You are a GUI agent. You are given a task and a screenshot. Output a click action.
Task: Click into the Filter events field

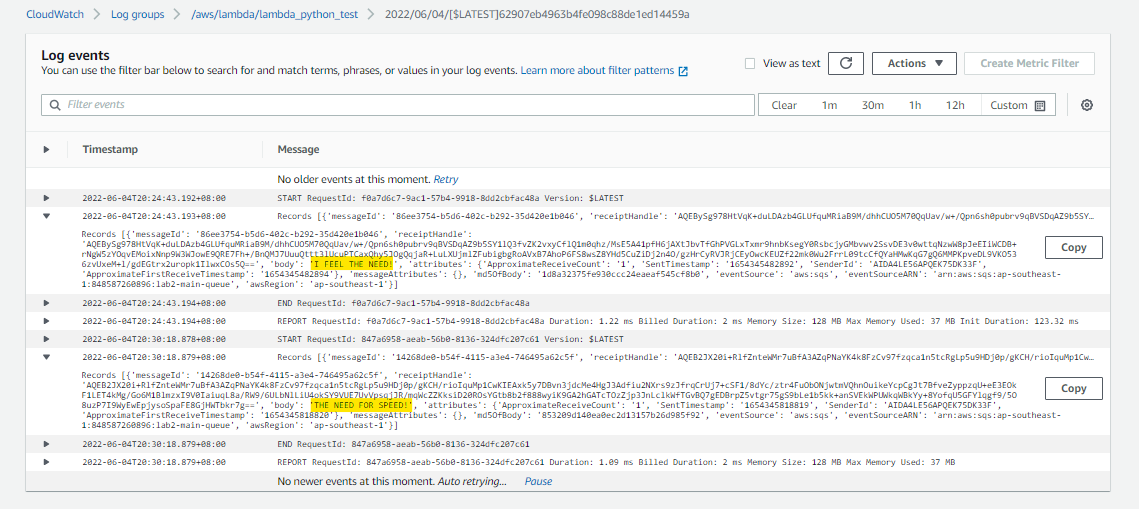(397, 105)
